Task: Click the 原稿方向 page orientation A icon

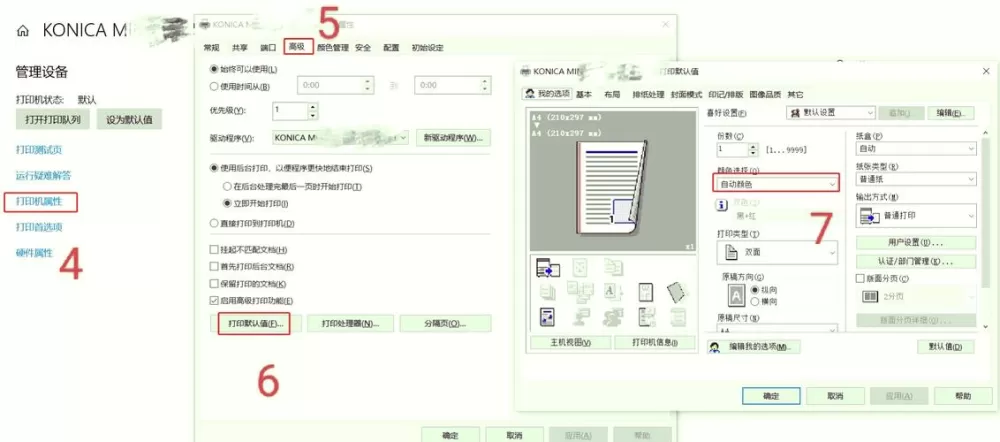Action: click(736, 295)
